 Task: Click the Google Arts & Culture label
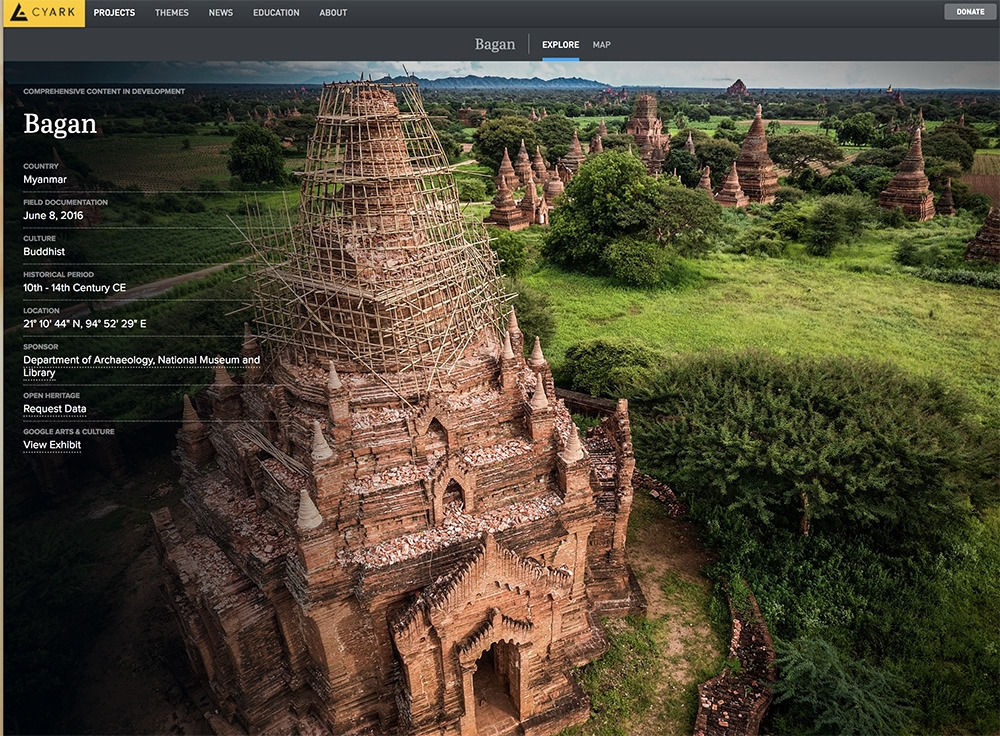(x=69, y=432)
